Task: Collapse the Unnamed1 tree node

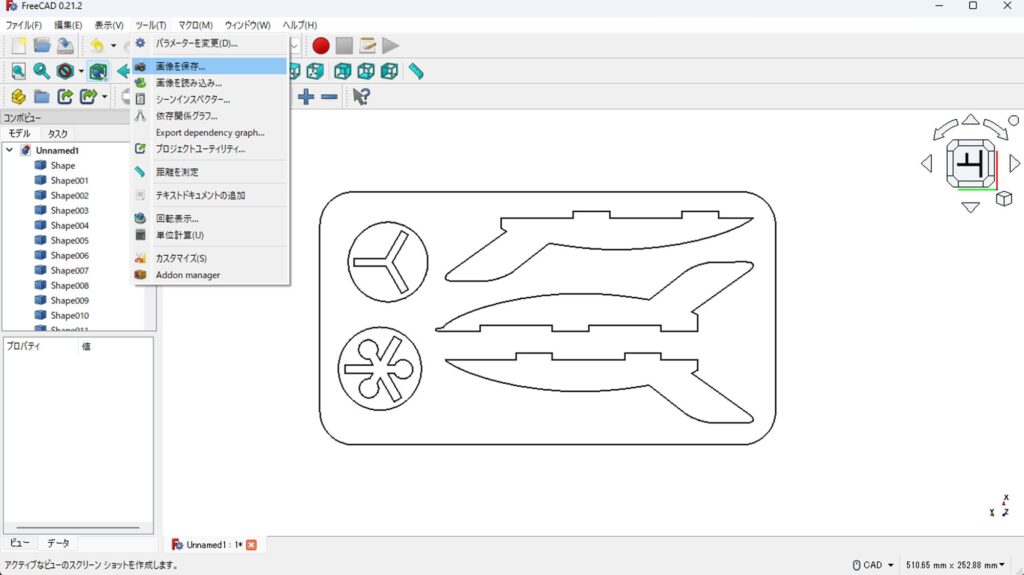Action: point(10,150)
